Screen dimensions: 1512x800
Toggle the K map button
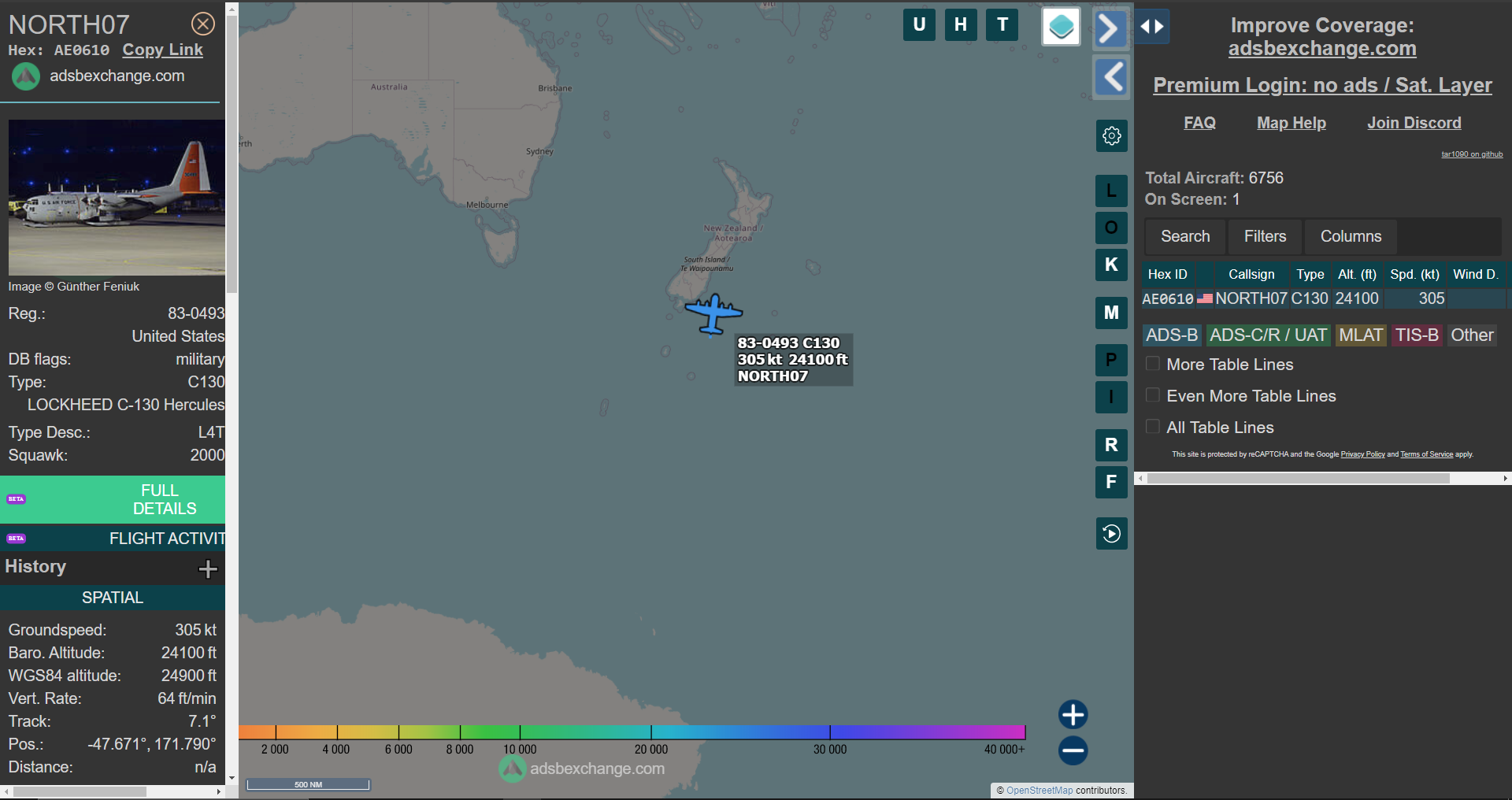1112,265
